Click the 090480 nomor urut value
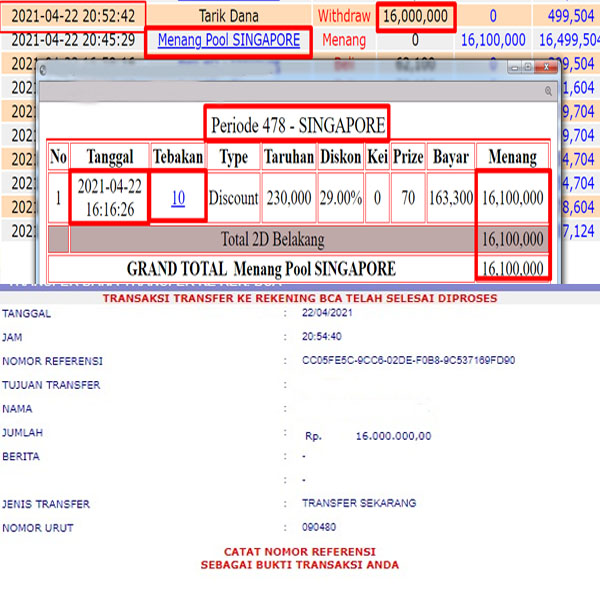 pos(319,527)
